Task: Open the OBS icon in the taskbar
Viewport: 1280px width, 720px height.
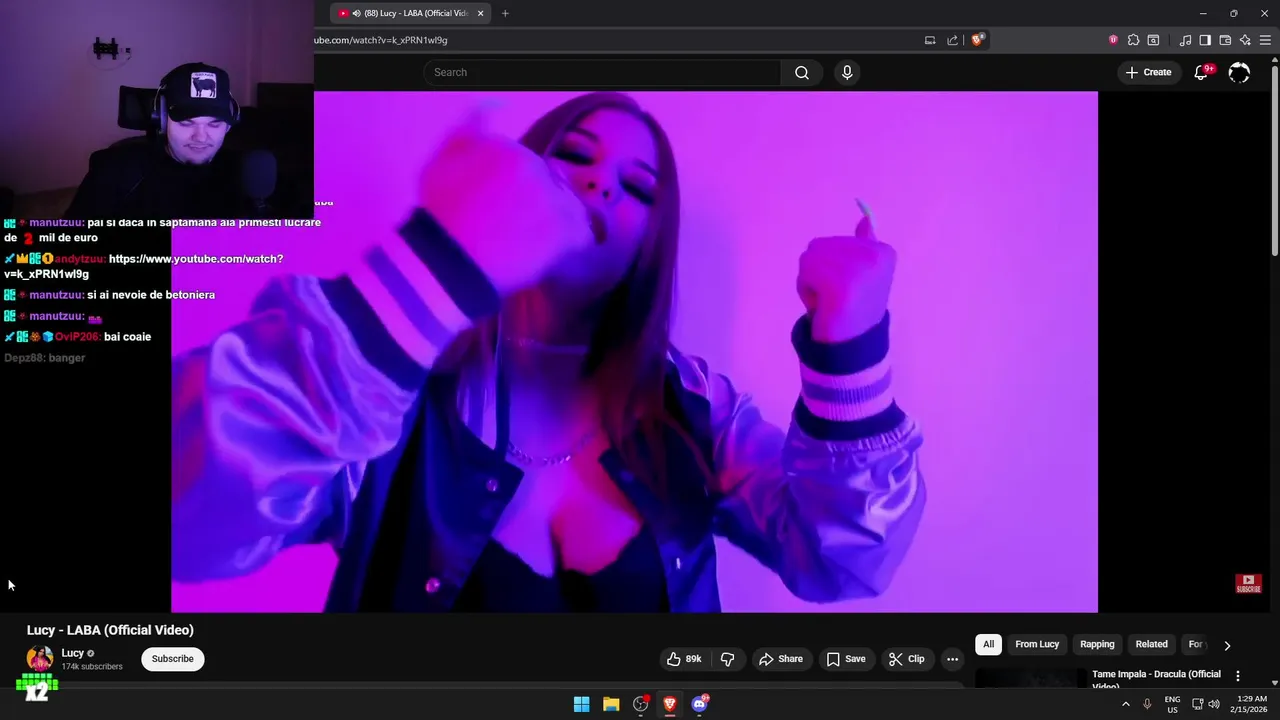Action: tap(641, 704)
